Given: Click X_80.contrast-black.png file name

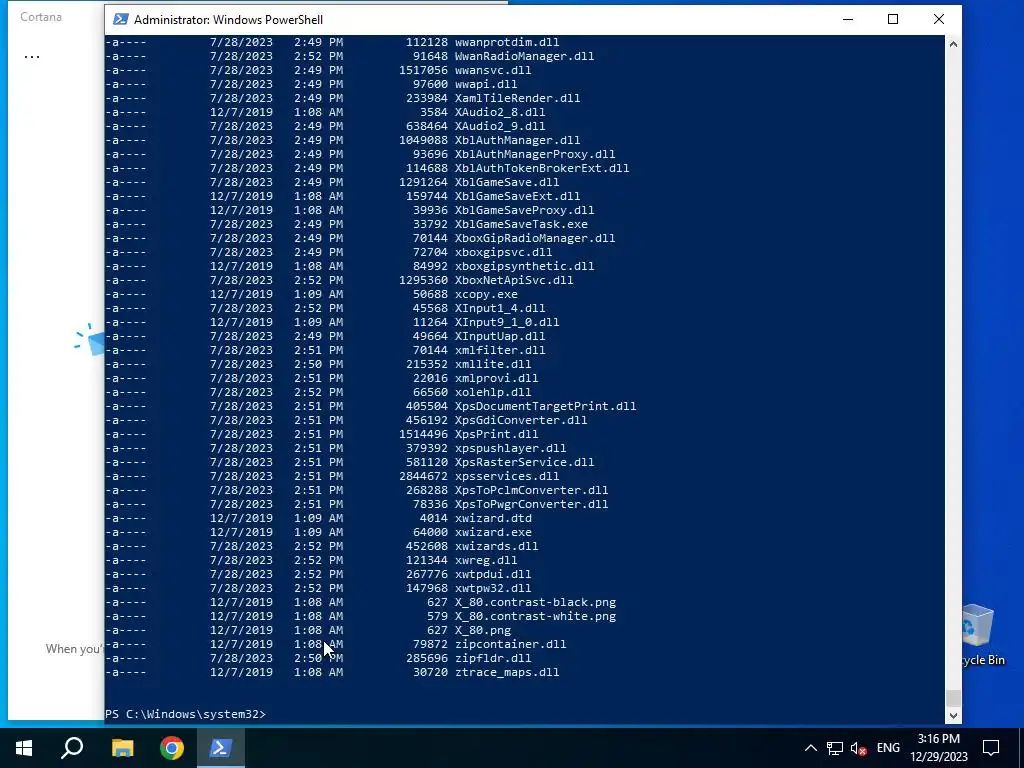Looking at the screenshot, I should coord(535,602).
